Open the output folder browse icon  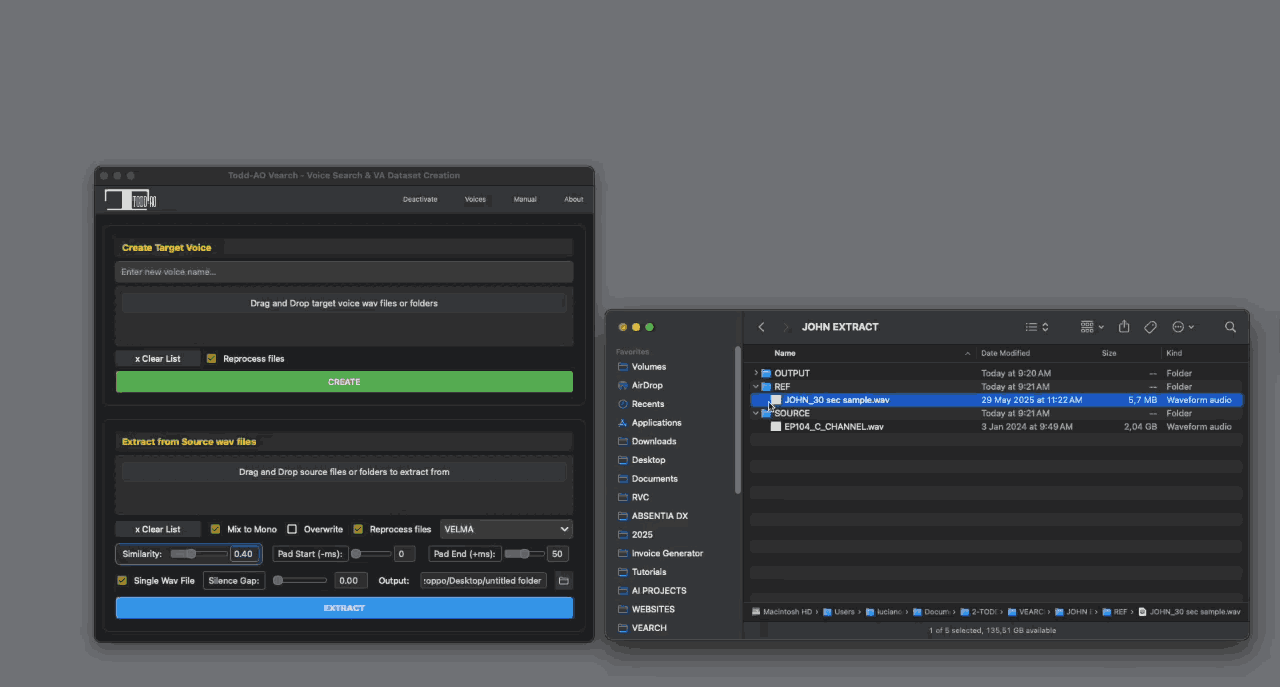point(563,580)
